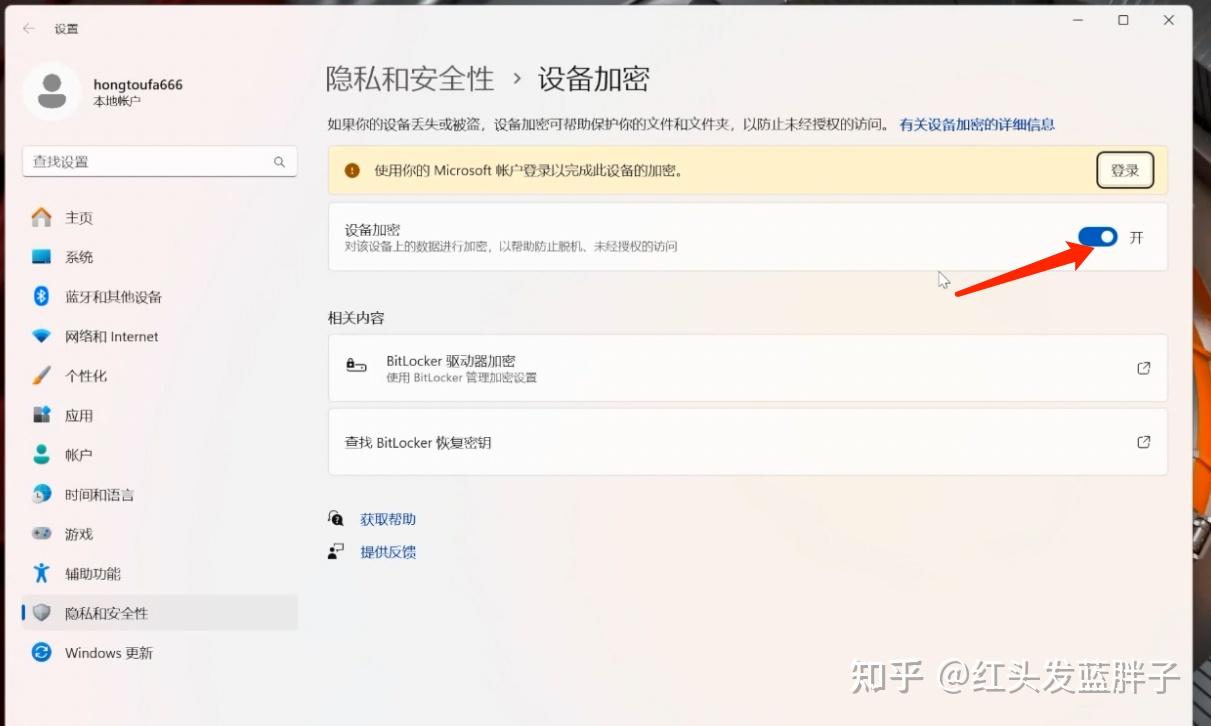Click the BitLocker drive lock icon

pyautogui.click(x=356, y=366)
